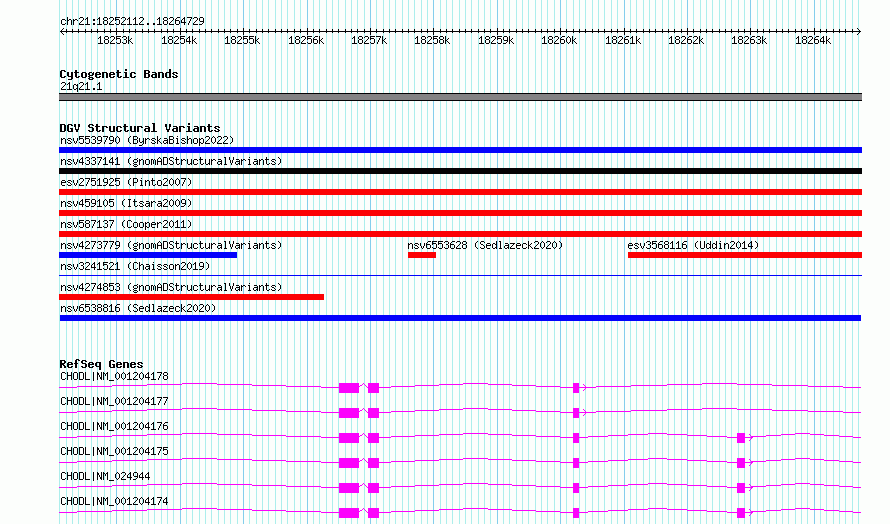890x524 pixels.
Task: Click the CHODL|NM_001204177 transcript label
Action: (114, 401)
